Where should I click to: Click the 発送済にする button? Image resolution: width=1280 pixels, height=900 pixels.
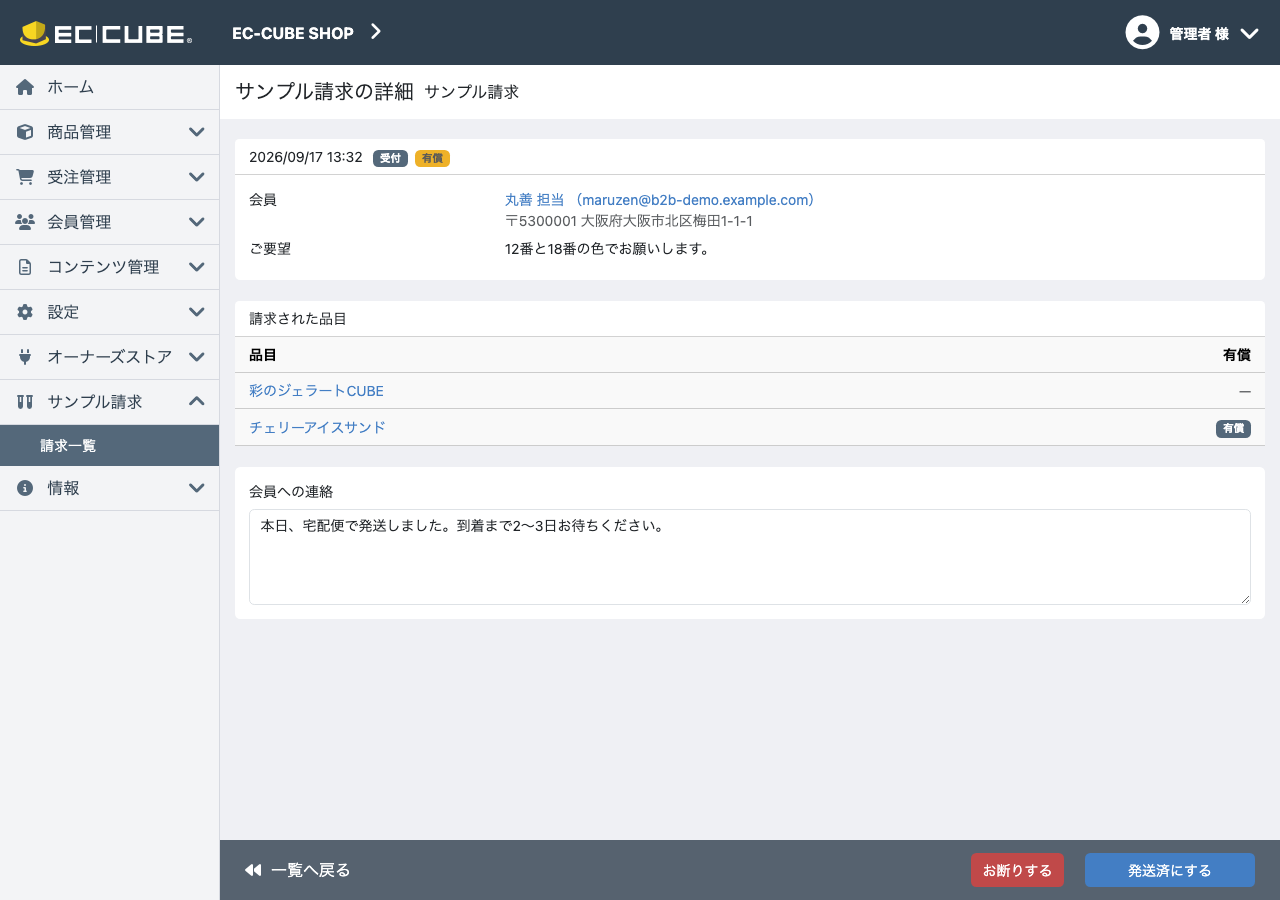[x=1170, y=870]
